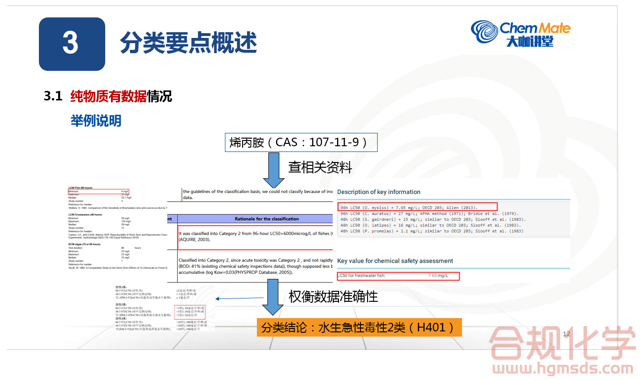The image size is (640, 380).
Task: Click the blue section number 3 badge
Action: coord(72,44)
